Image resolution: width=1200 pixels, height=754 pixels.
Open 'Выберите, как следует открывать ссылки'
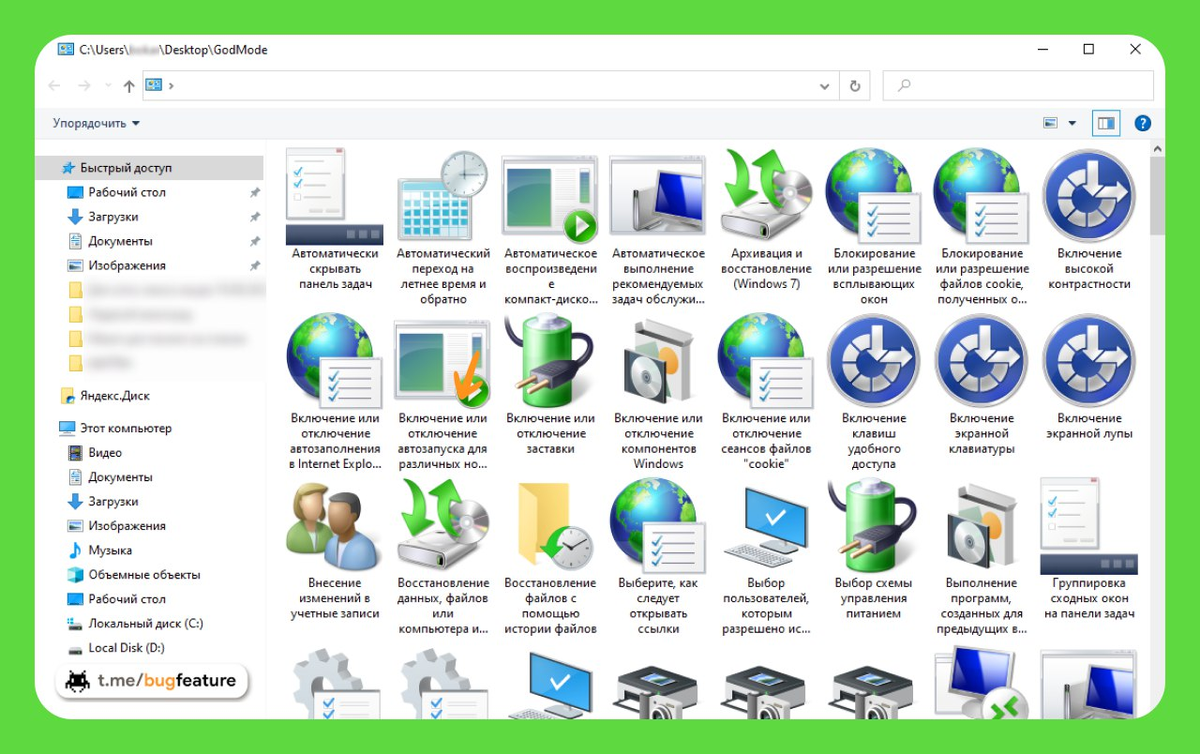(658, 557)
